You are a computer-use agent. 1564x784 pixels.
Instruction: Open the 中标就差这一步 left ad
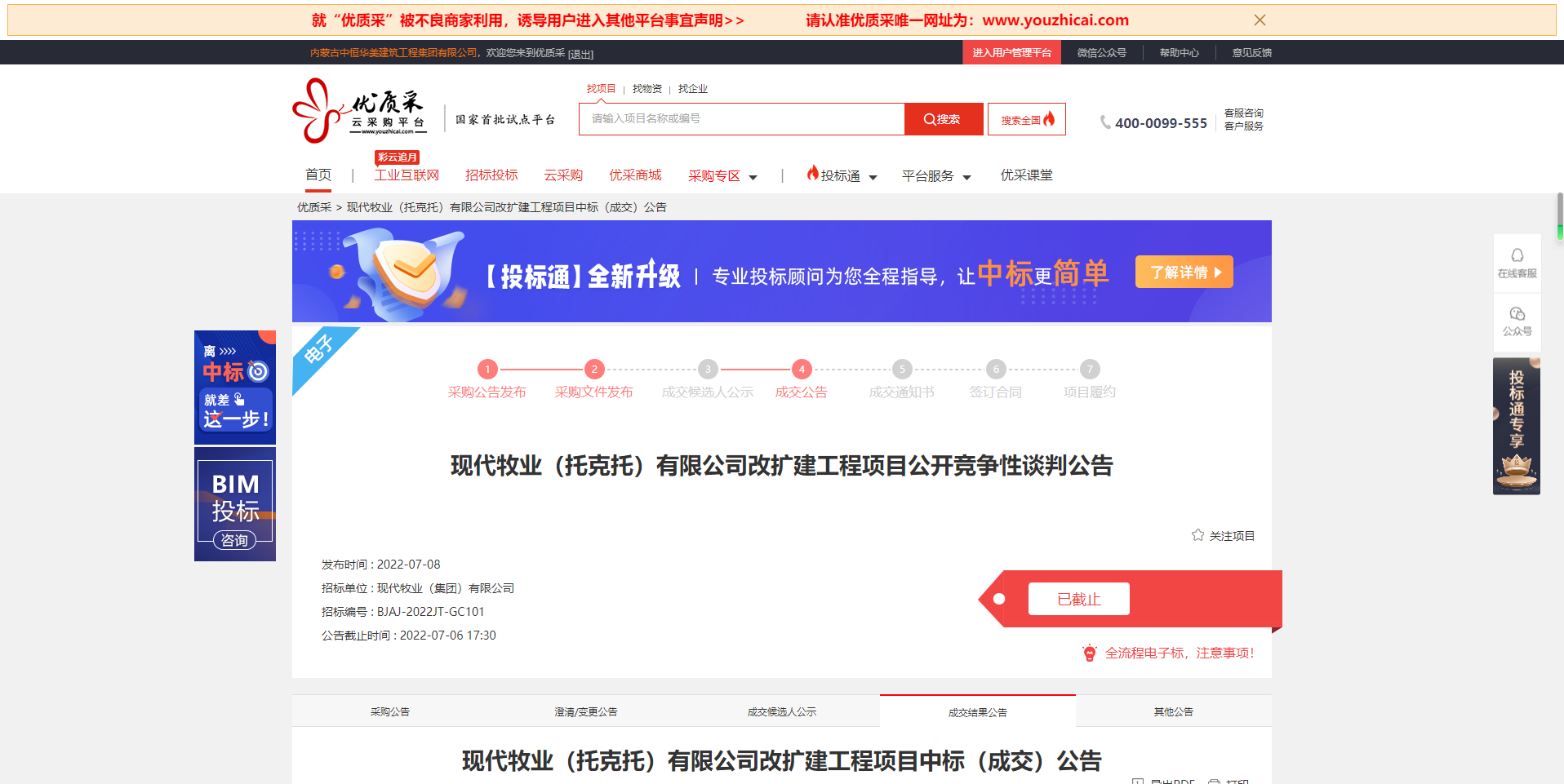coord(235,388)
